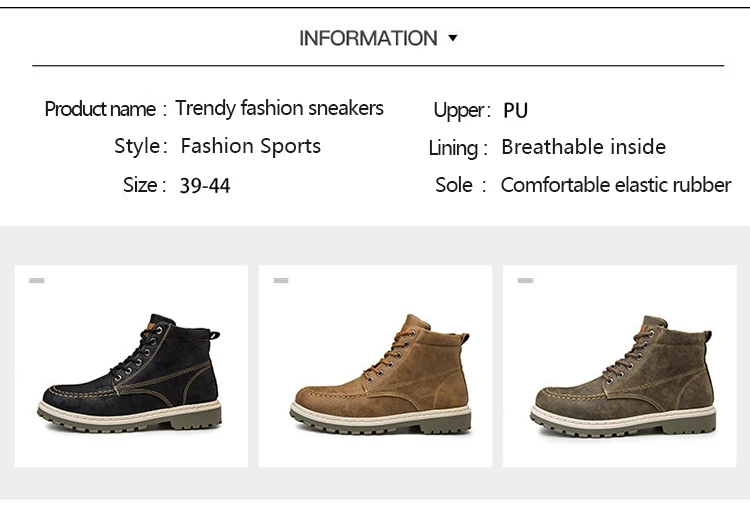Click the "Upper" label
Screen dimensions: 750x506
tap(458, 110)
